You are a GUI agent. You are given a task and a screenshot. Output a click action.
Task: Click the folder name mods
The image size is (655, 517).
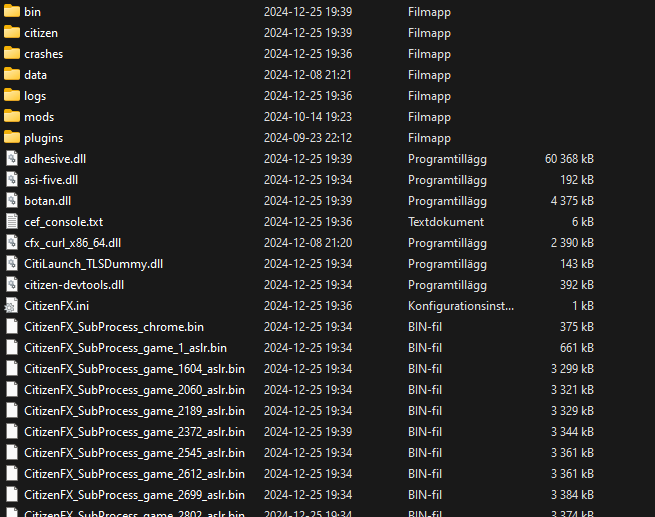point(39,117)
